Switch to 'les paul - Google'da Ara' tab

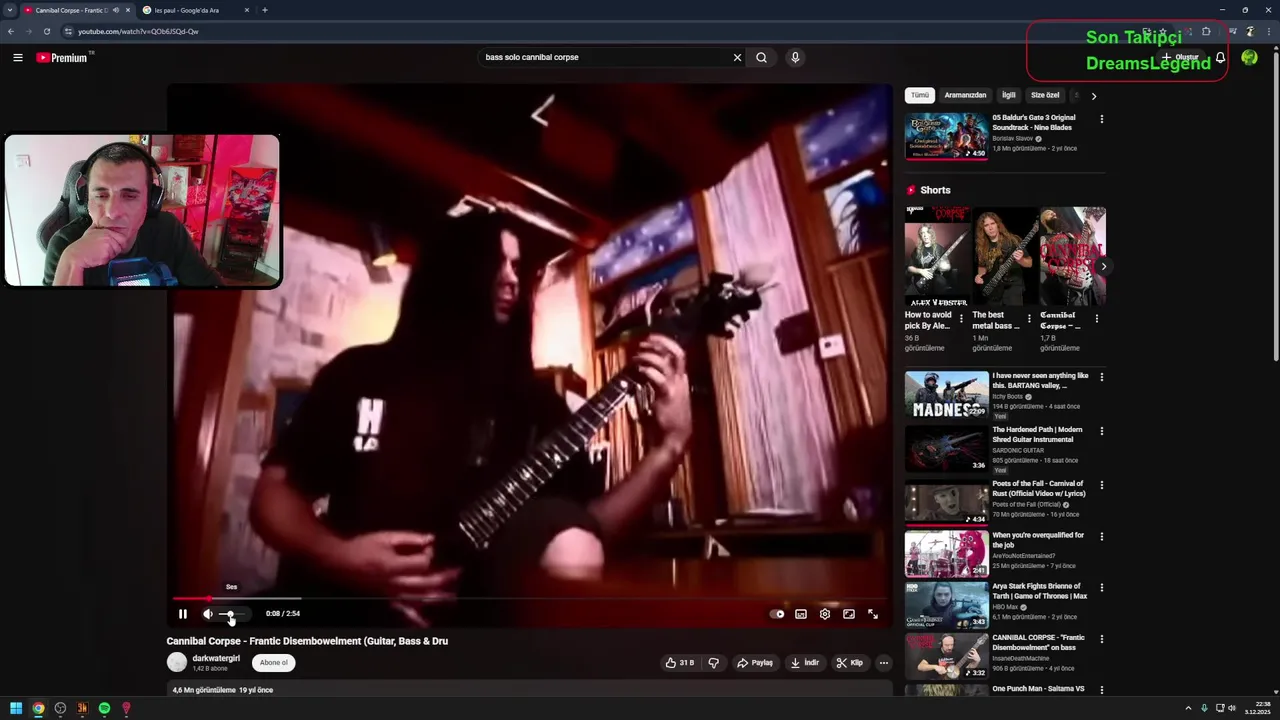click(195, 10)
